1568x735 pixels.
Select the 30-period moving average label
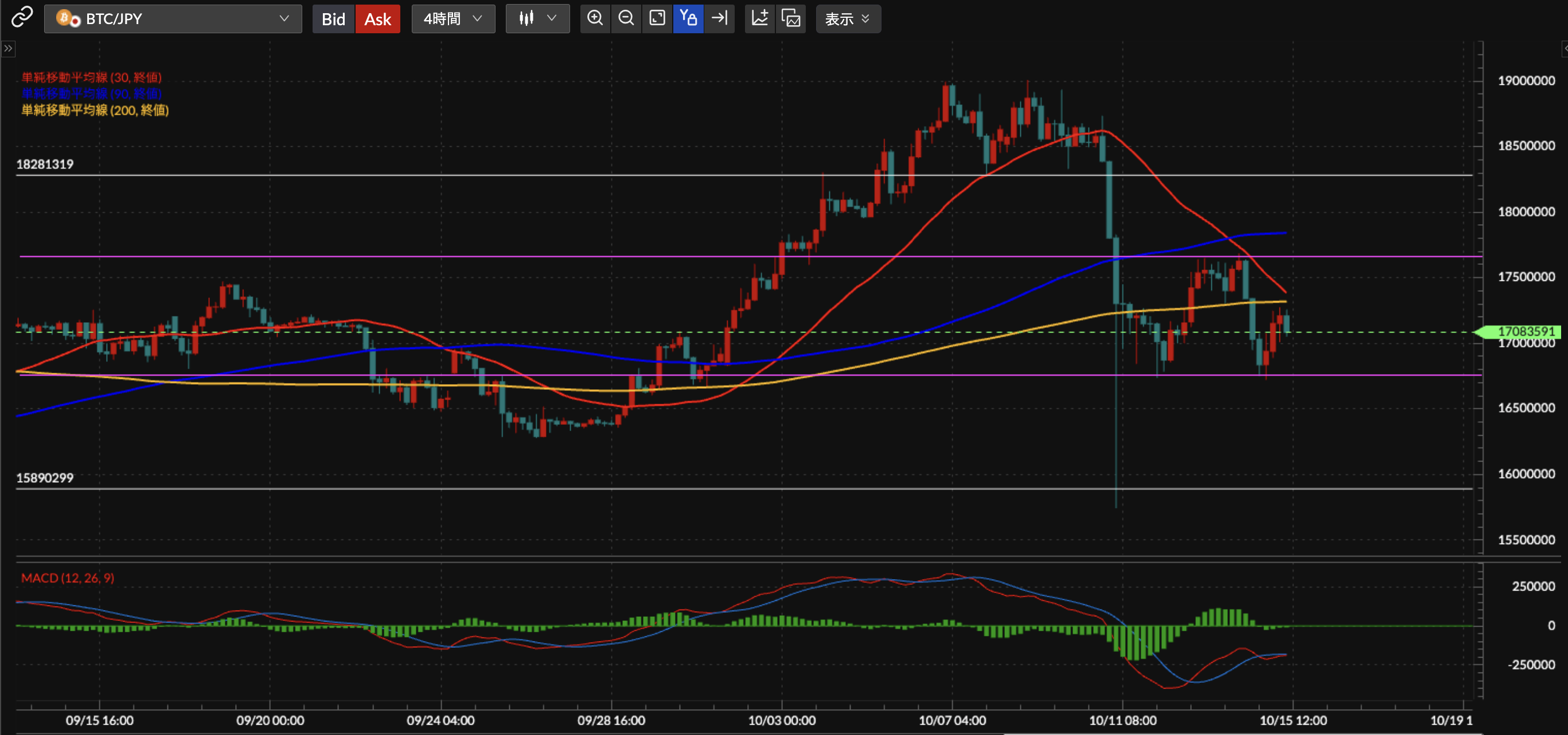91,77
